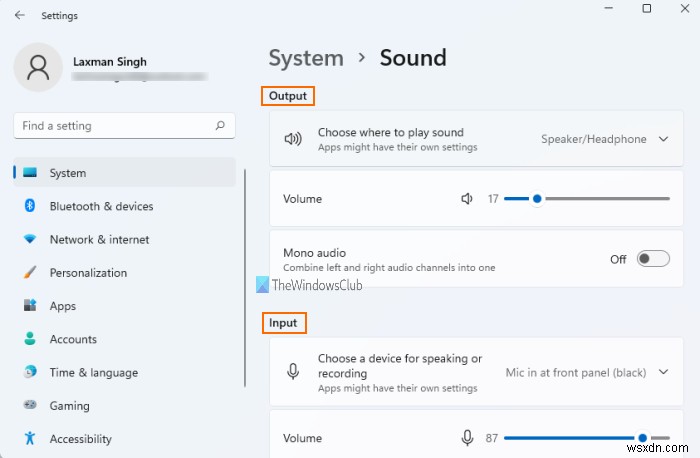700x458 pixels.
Task: Expand the Speaker/Headphone output device chevron
Action: (x=664, y=139)
